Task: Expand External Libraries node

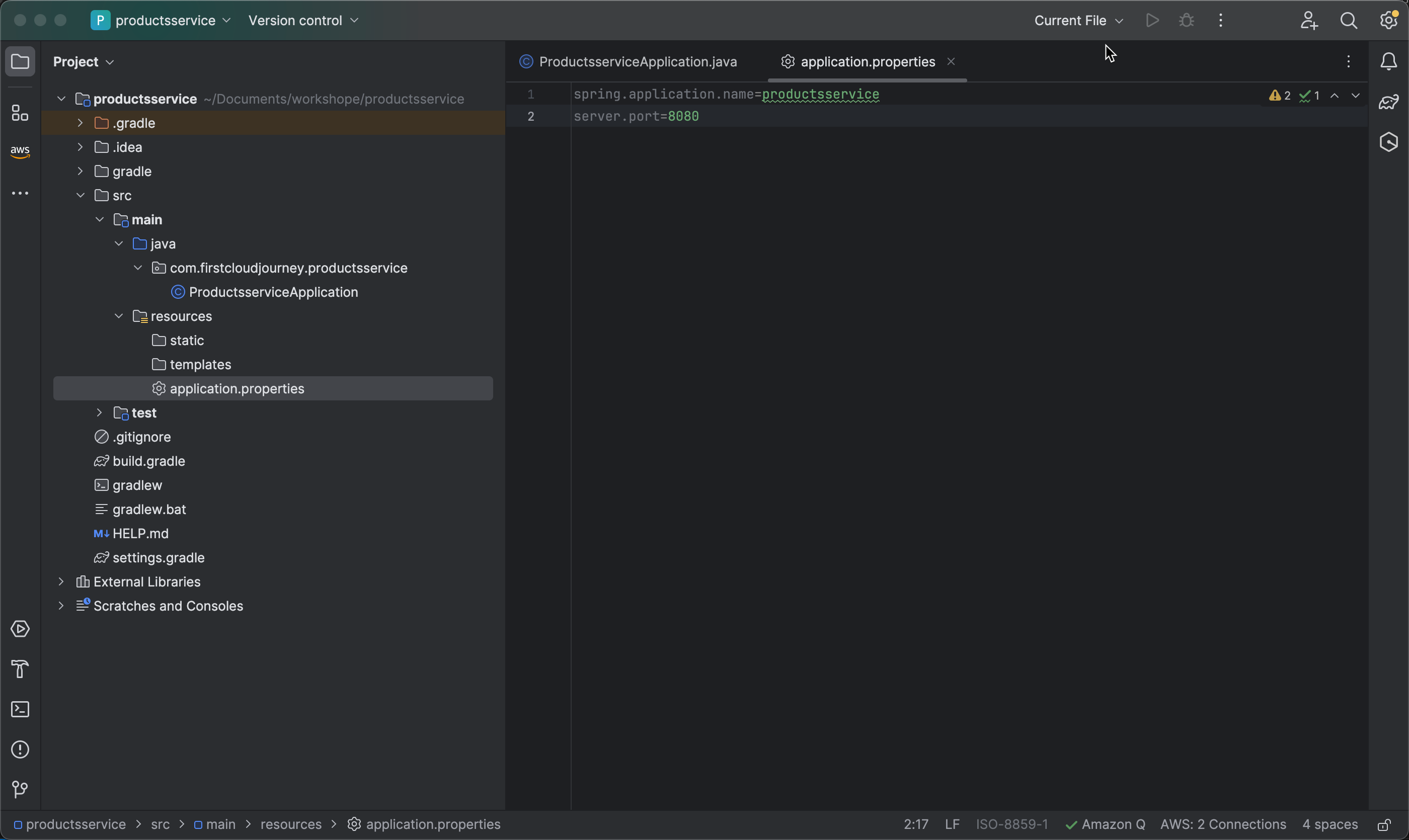Action: [61, 582]
